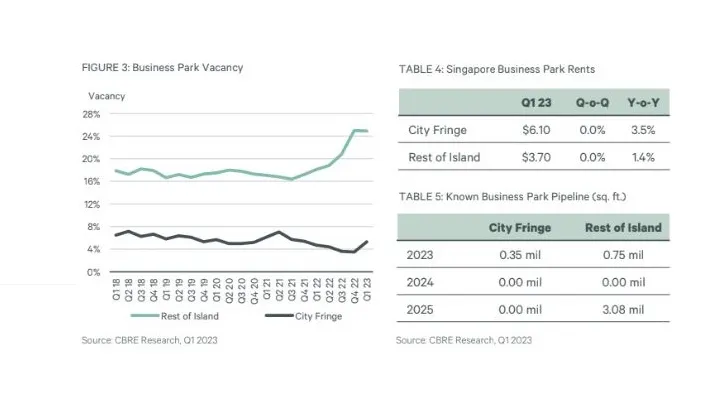This screenshot has width=717, height=403.
Task: Select the $3.70 Rest of Island rent cell
Action: coord(536,157)
